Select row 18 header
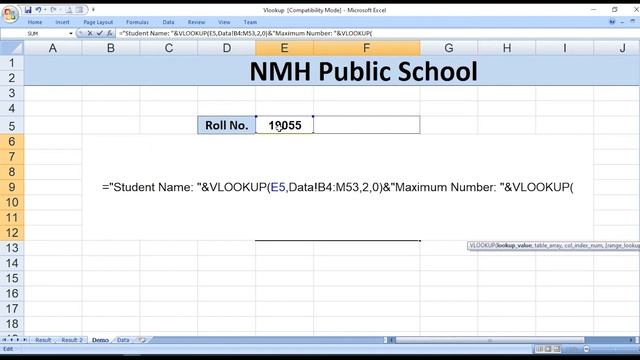The image size is (640, 360). click(12, 324)
